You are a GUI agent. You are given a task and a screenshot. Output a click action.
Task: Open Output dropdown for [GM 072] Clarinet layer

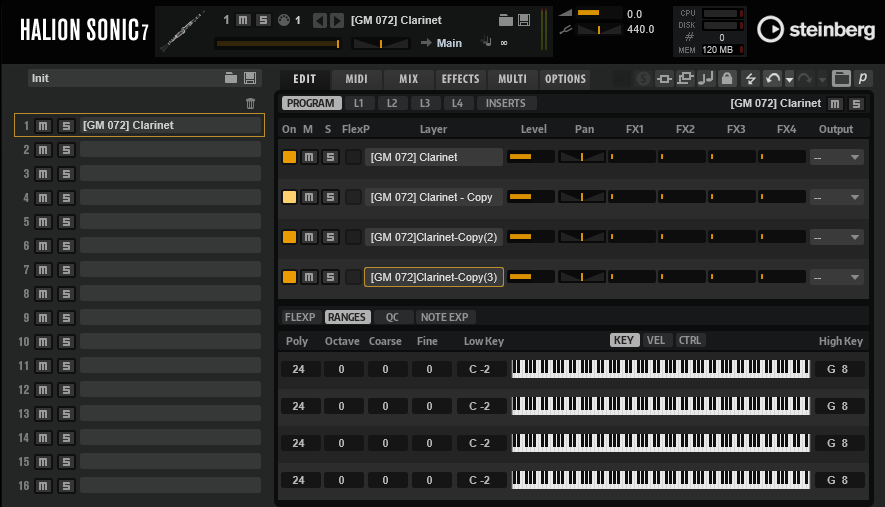836,158
